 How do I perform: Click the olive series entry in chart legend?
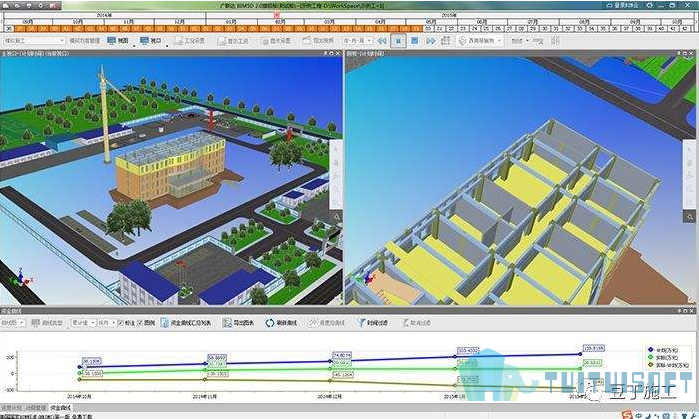[666, 365]
